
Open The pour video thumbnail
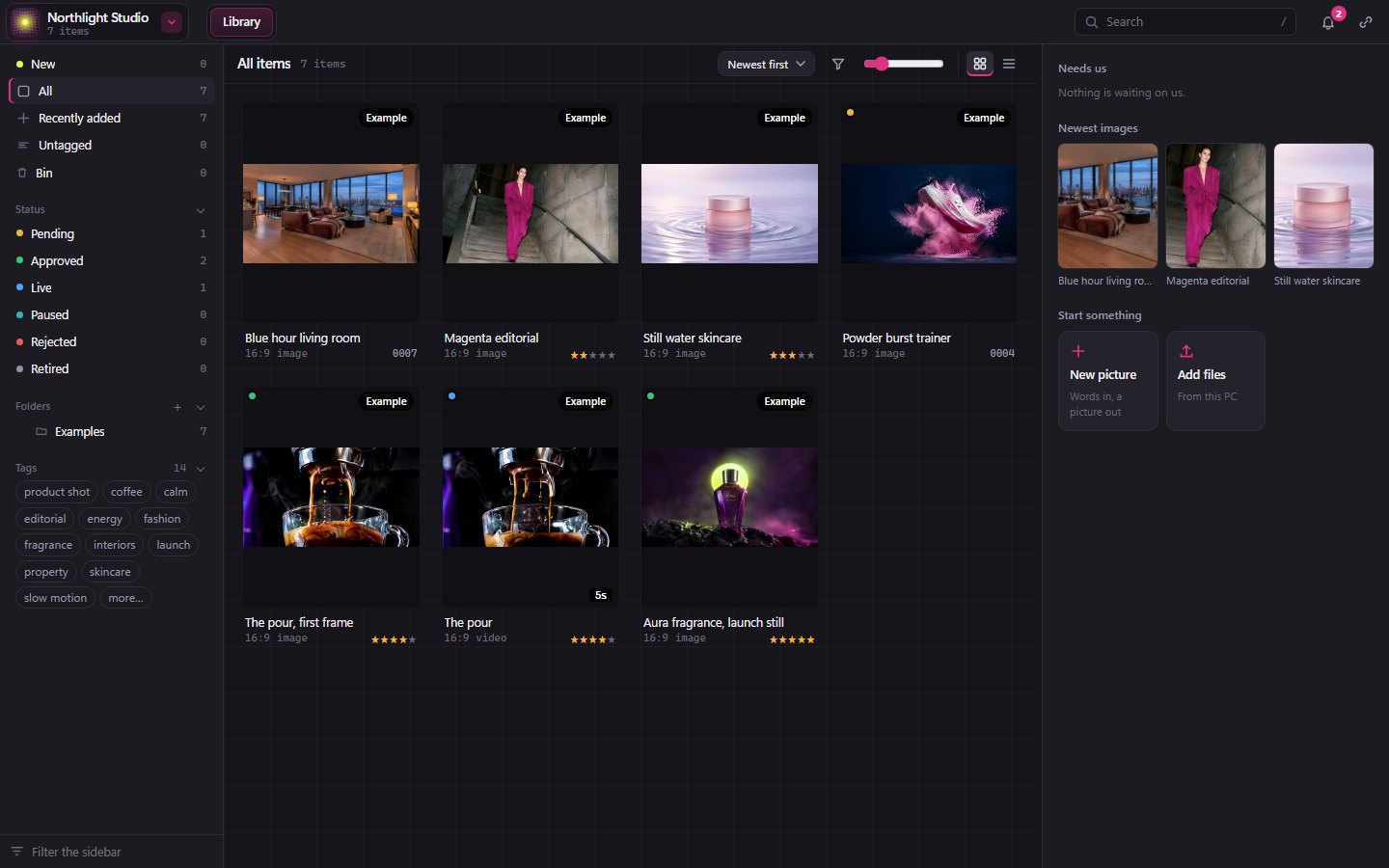[x=531, y=497]
